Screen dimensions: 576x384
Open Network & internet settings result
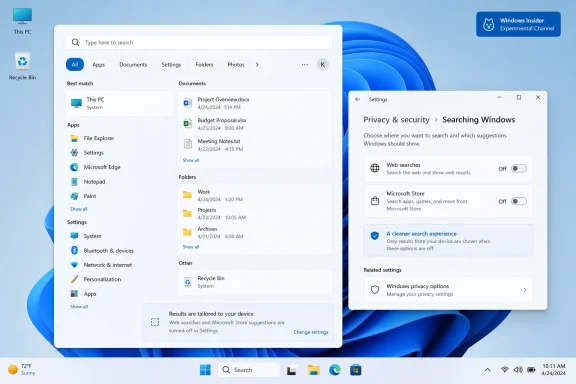pos(101,265)
